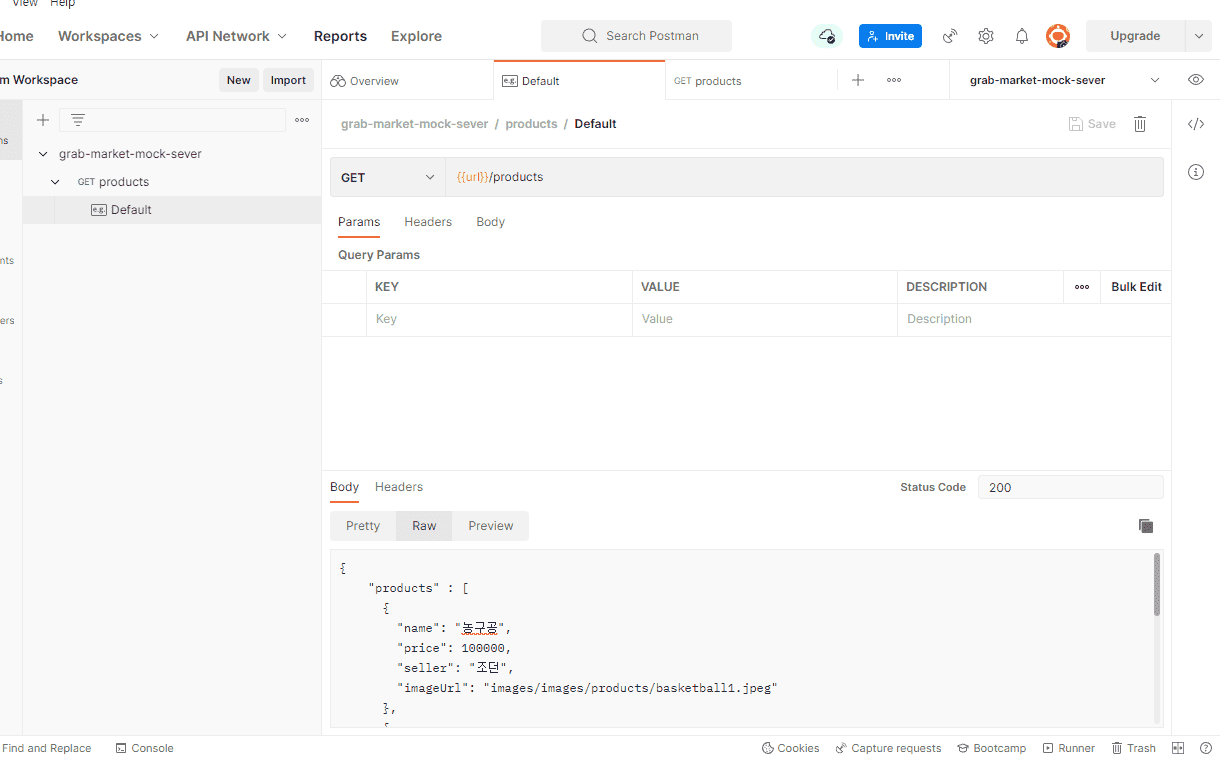Screen dimensions: 1220x759
Task: Open the GET method dropdown
Action: coord(388,177)
